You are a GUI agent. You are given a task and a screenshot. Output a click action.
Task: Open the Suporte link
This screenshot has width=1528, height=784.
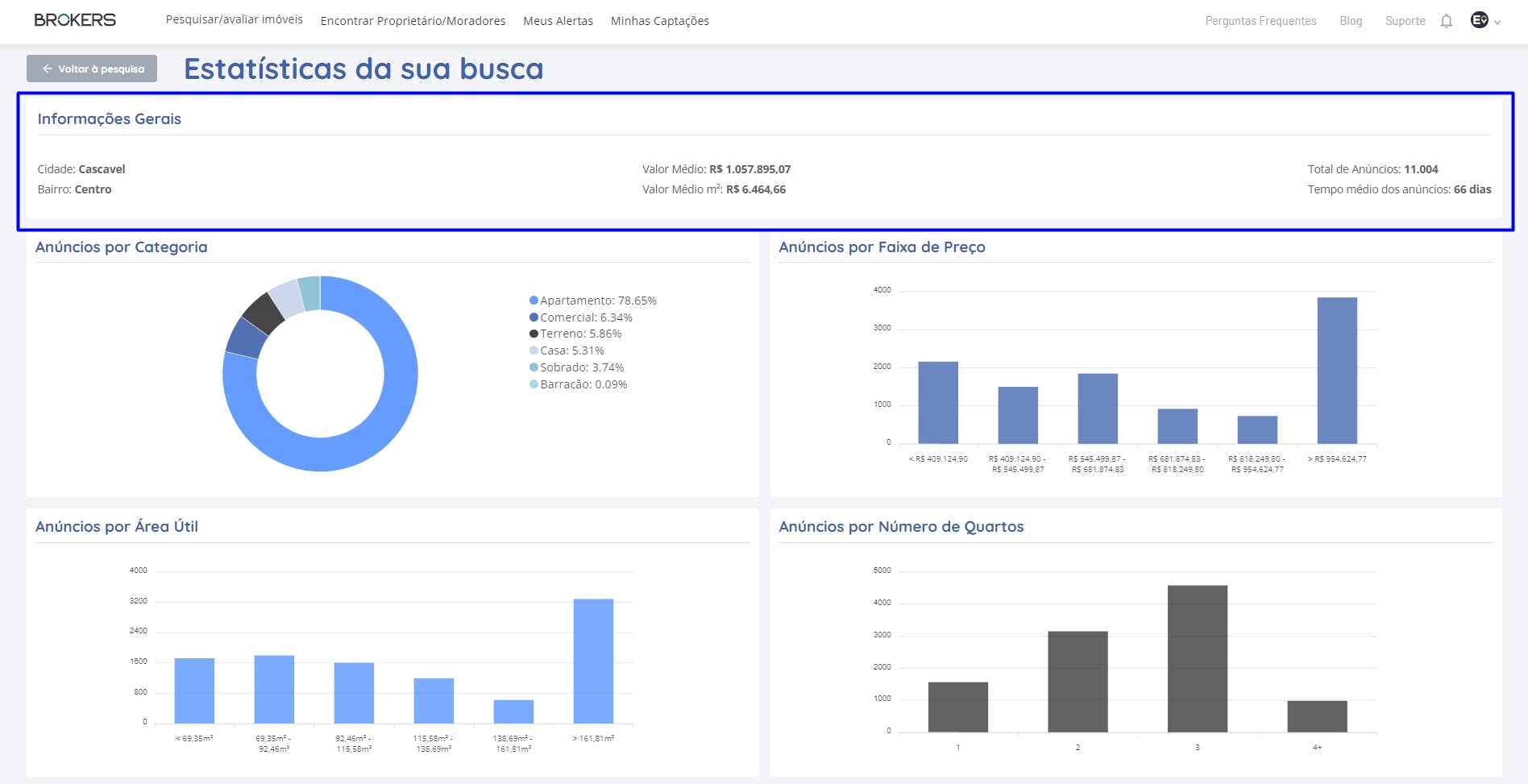coord(1405,21)
